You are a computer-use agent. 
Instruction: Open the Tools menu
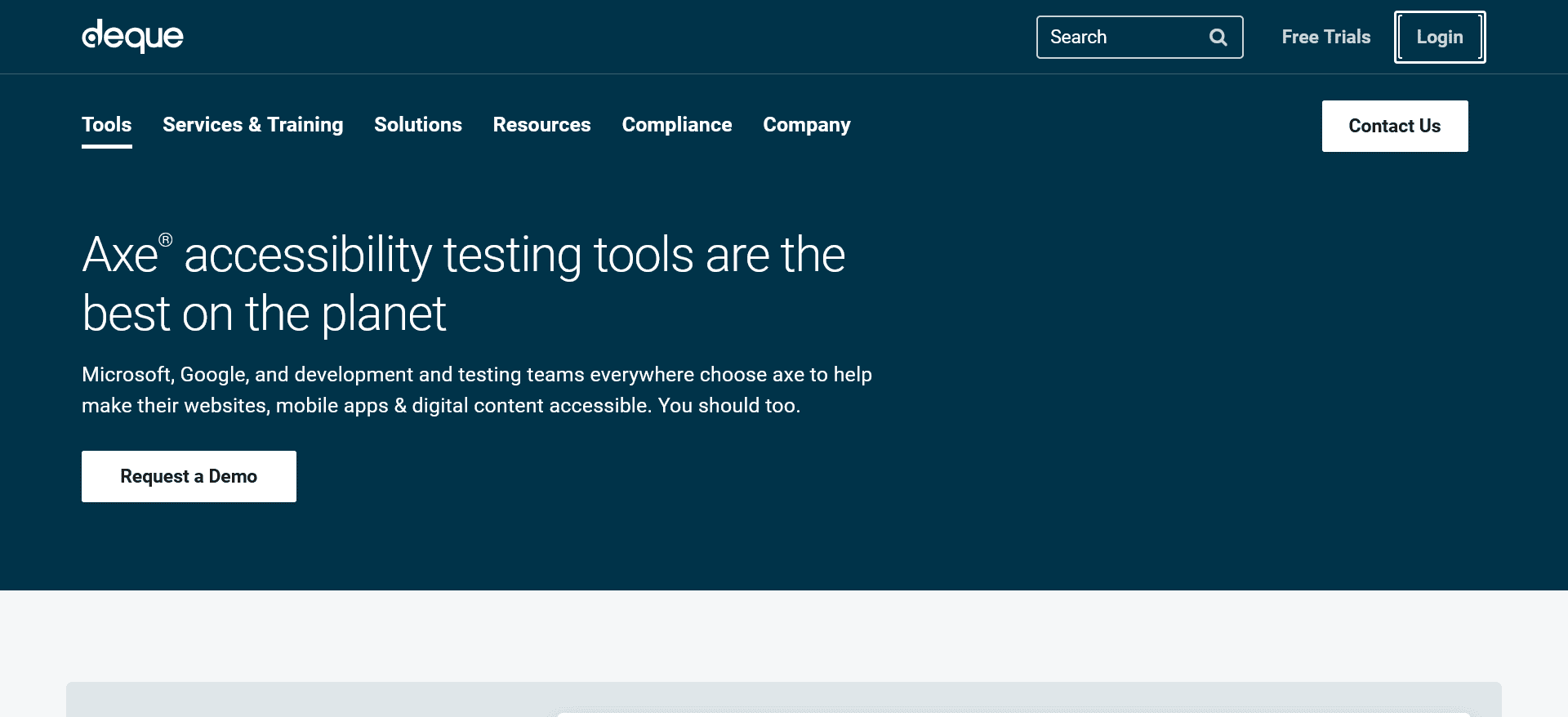click(x=106, y=125)
